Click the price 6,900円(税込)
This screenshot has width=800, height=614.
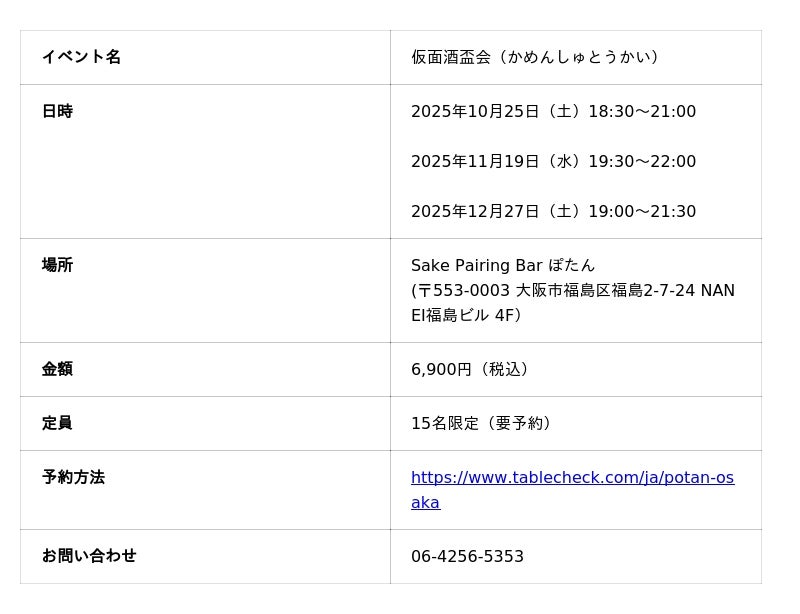tap(470, 369)
